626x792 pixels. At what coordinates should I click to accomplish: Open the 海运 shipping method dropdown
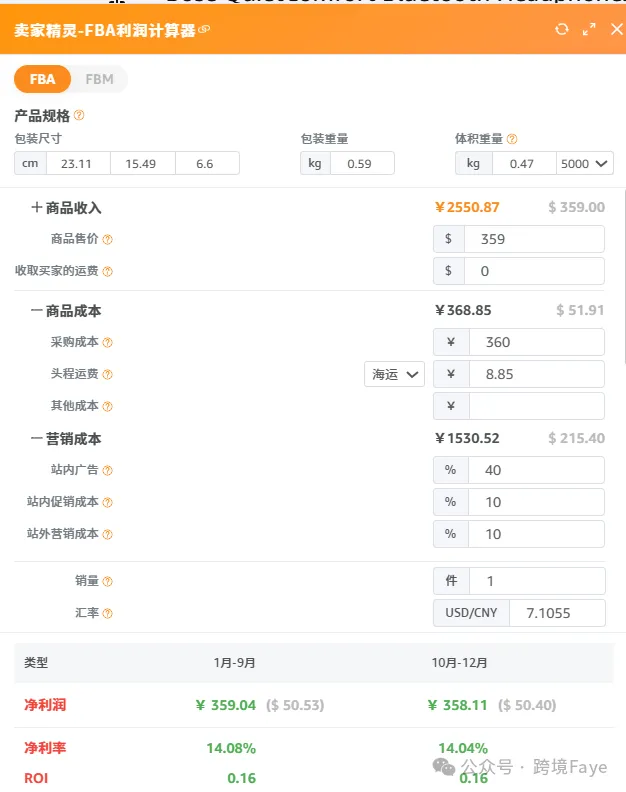pyautogui.click(x=395, y=374)
